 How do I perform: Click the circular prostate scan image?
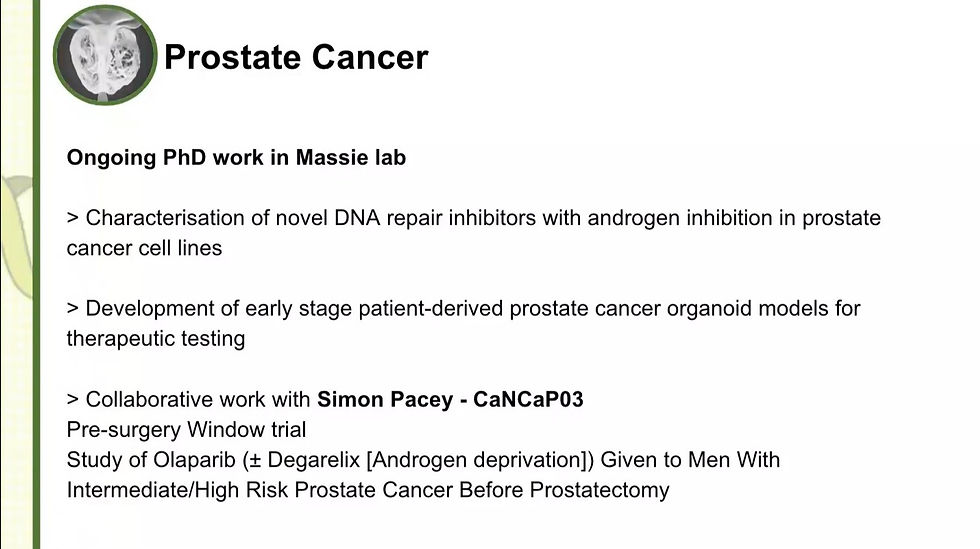[105, 54]
